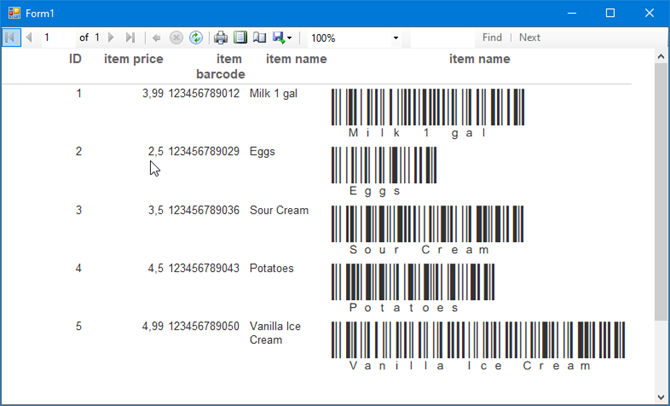The width and height of the screenshot is (670, 406).
Task: Click the Next search result button
Action: (x=529, y=38)
